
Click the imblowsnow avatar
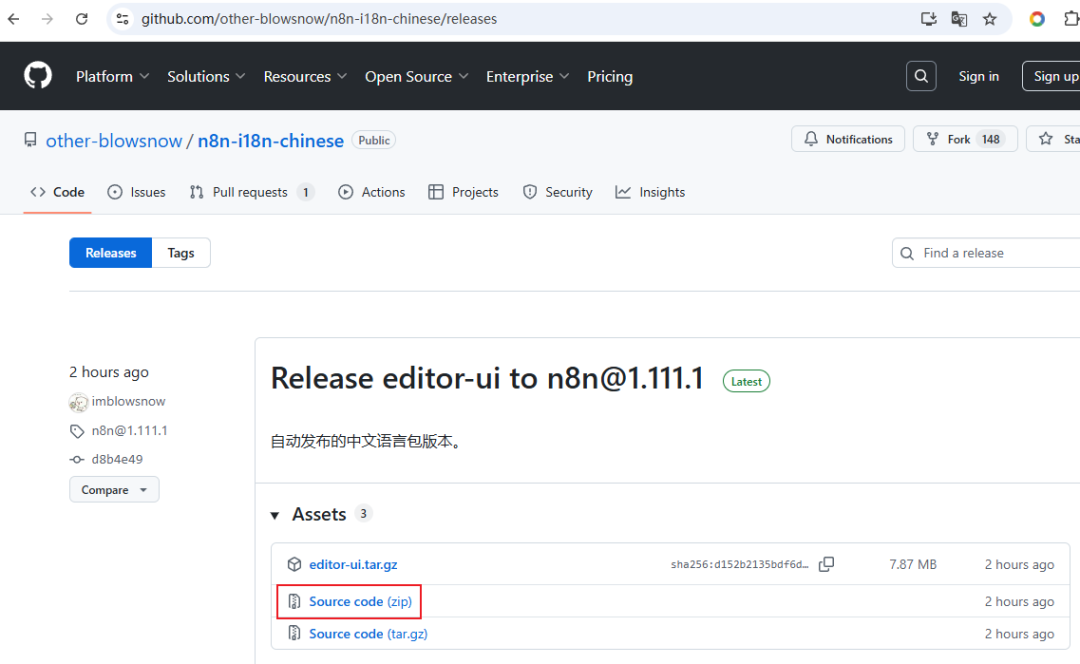click(x=79, y=402)
